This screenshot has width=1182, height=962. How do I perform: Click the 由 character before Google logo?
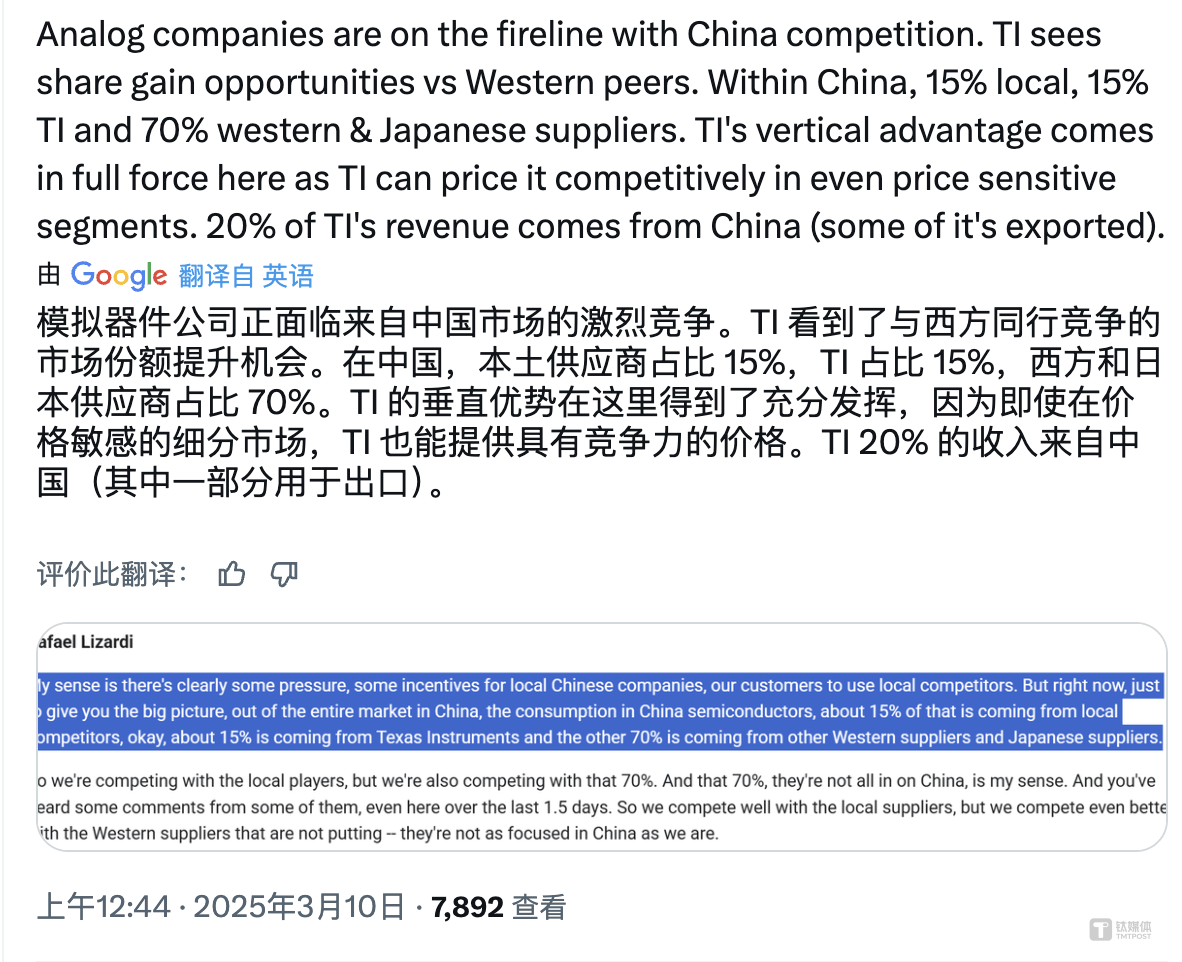click(49, 275)
